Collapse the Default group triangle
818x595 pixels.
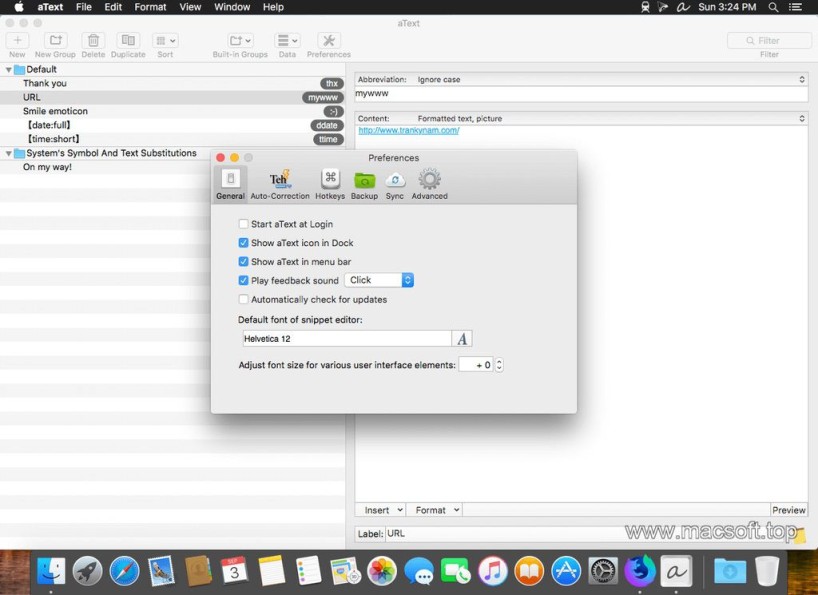pyautogui.click(x=9, y=70)
